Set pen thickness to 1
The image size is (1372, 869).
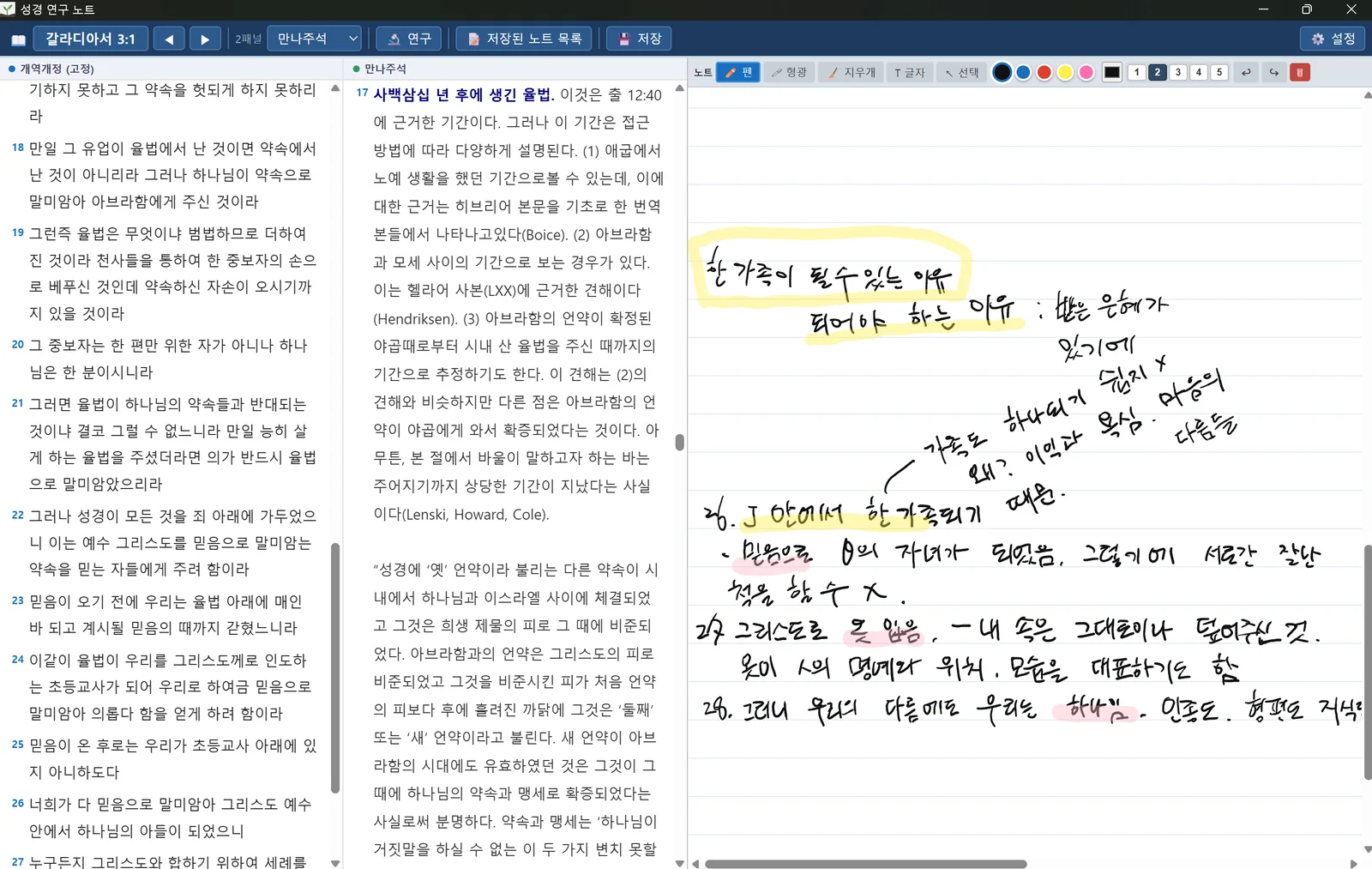tap(1136, 72)
